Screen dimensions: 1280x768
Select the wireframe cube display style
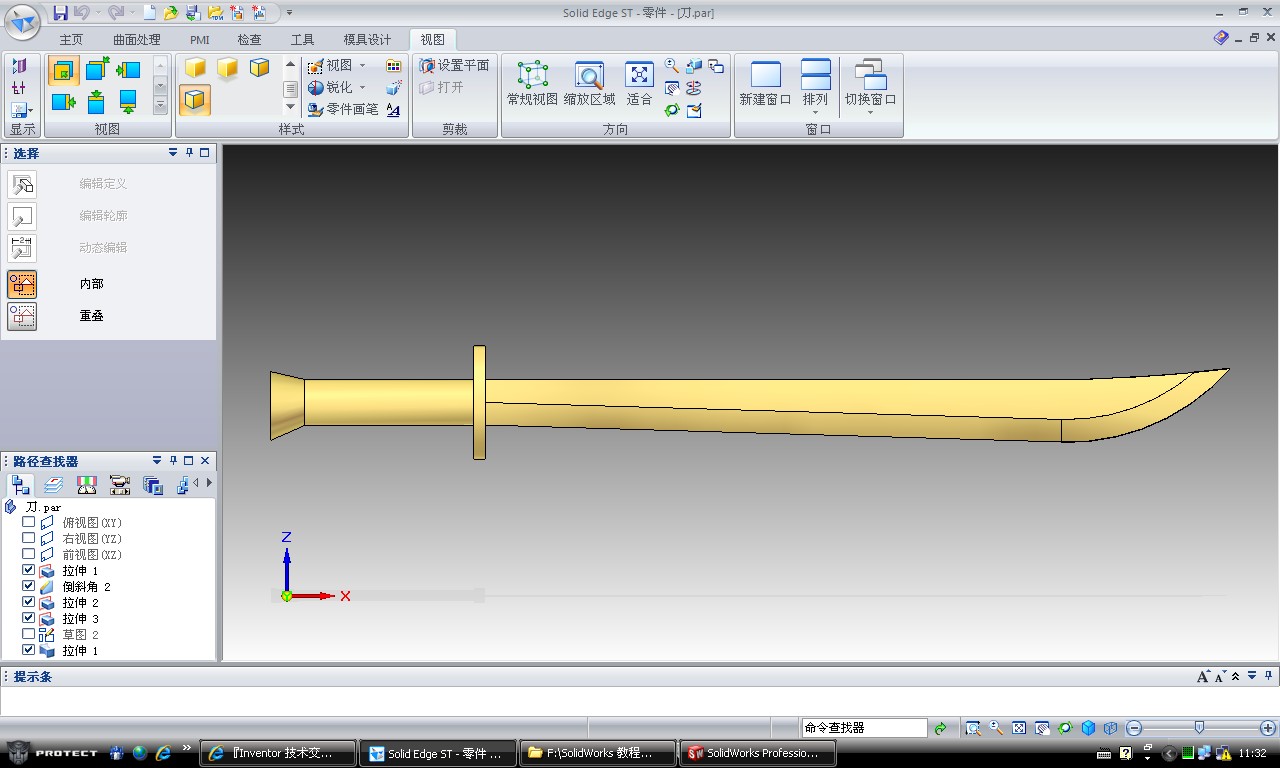tap(260, 68)
